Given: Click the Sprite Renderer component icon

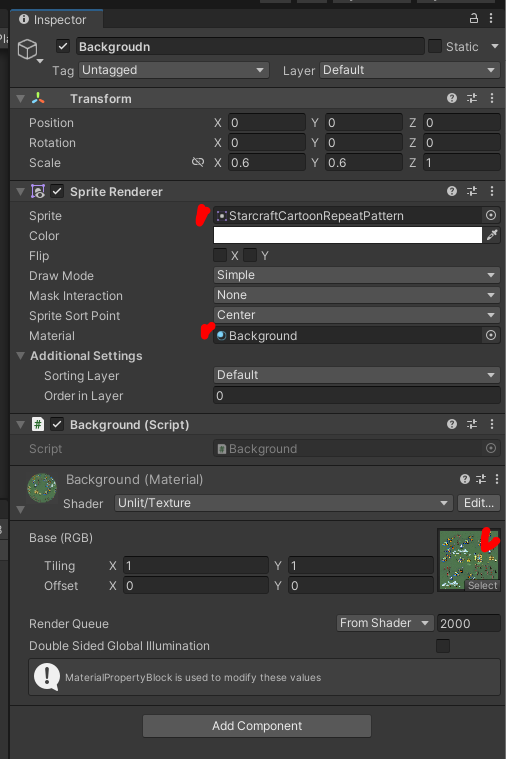Looking at the screenshot, I should coord(38,192).
